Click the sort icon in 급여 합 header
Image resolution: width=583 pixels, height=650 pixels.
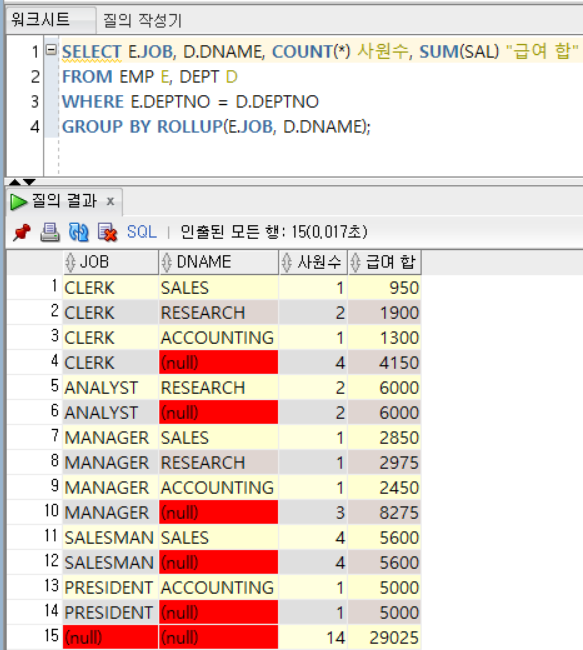click(355, 262)
